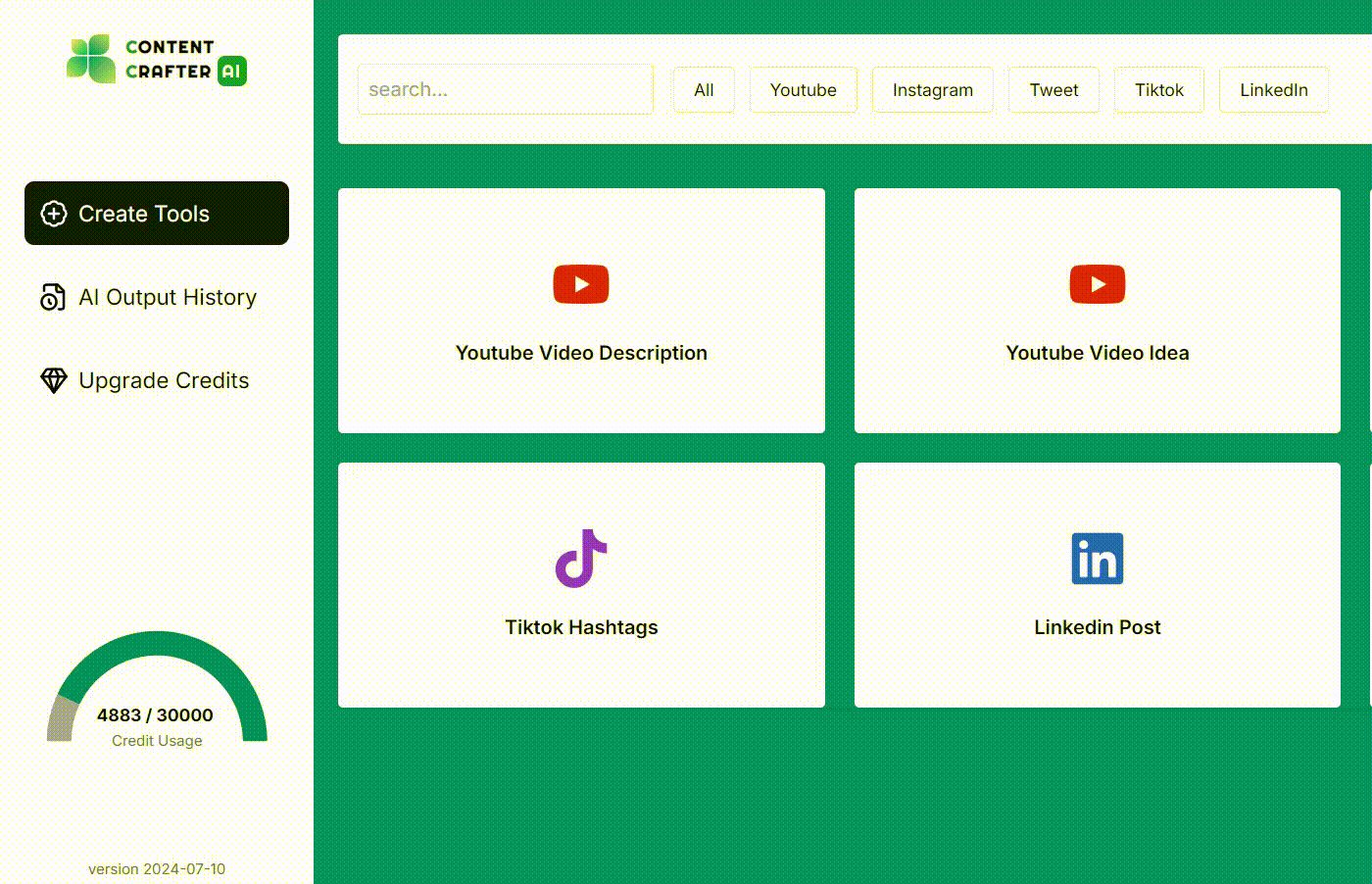Click the TikTok icon on Hashtags card

pos(581,559)
